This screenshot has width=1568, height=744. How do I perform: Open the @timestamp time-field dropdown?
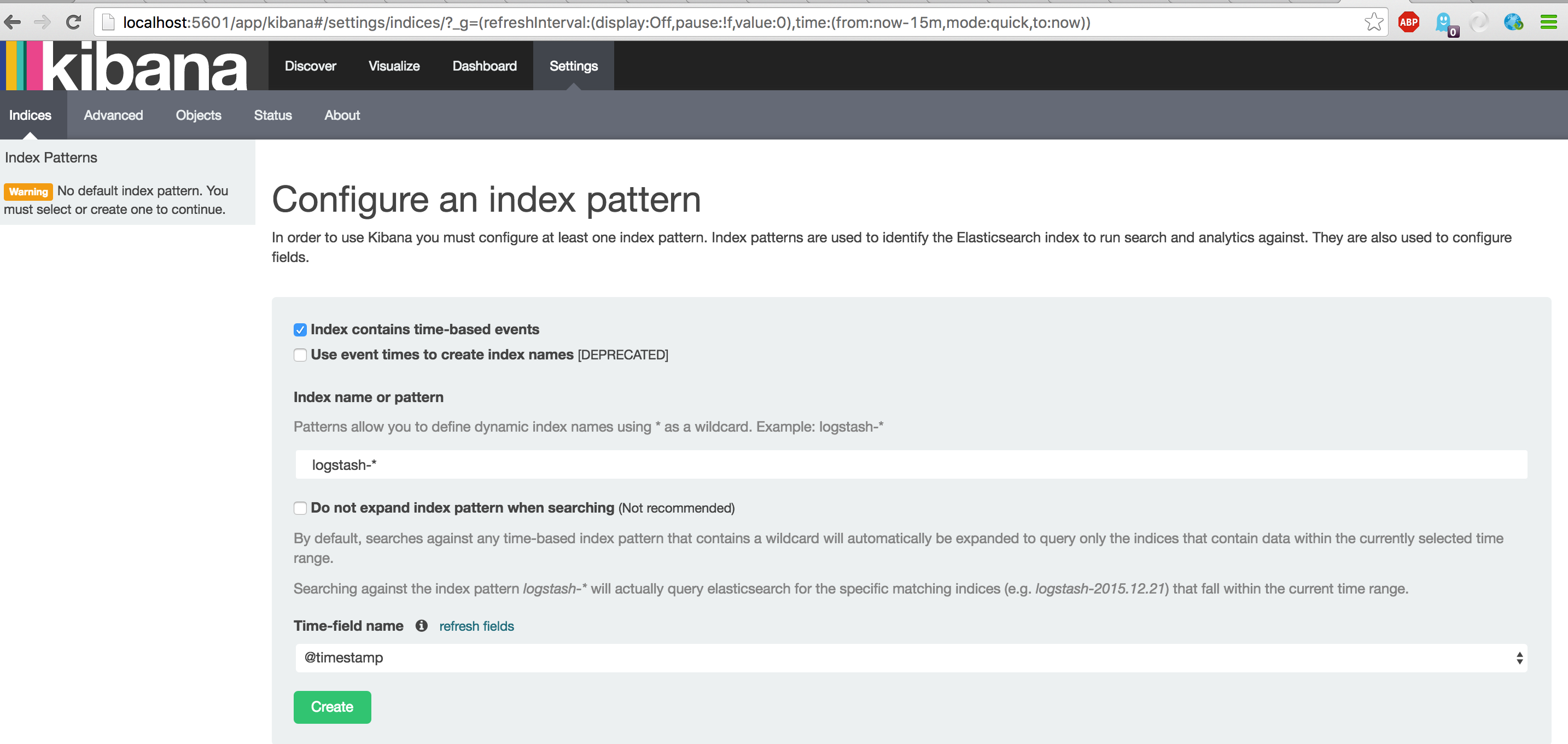point(911,658)
